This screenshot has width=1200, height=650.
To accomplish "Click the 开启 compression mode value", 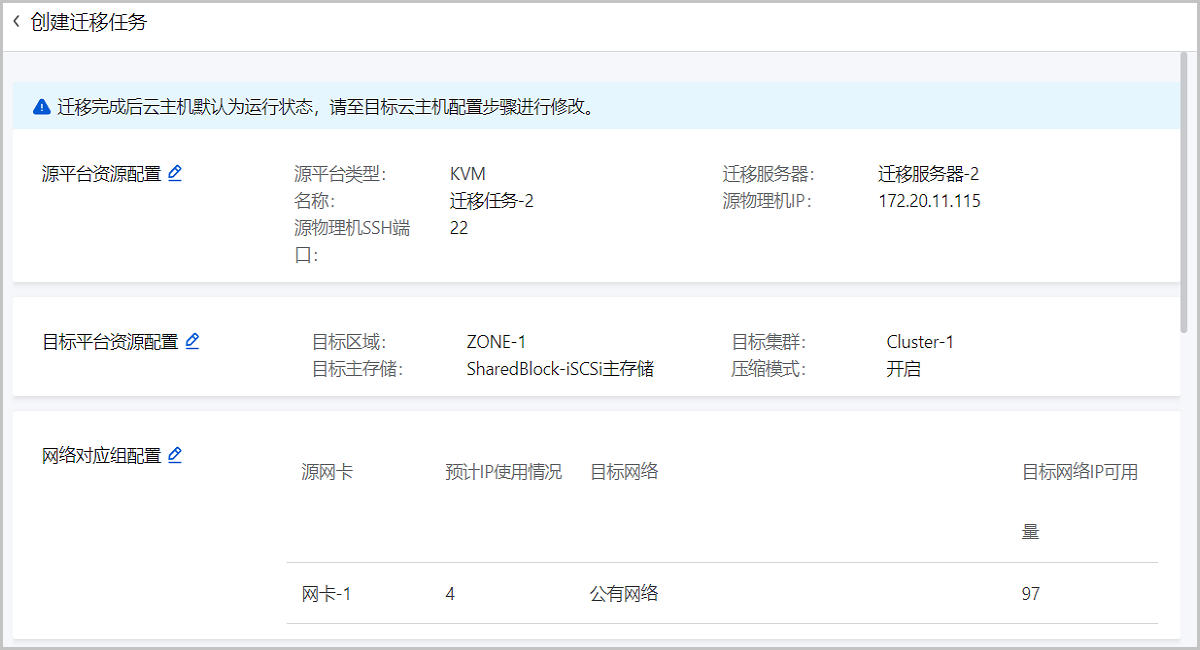I will tap(903, 369).
